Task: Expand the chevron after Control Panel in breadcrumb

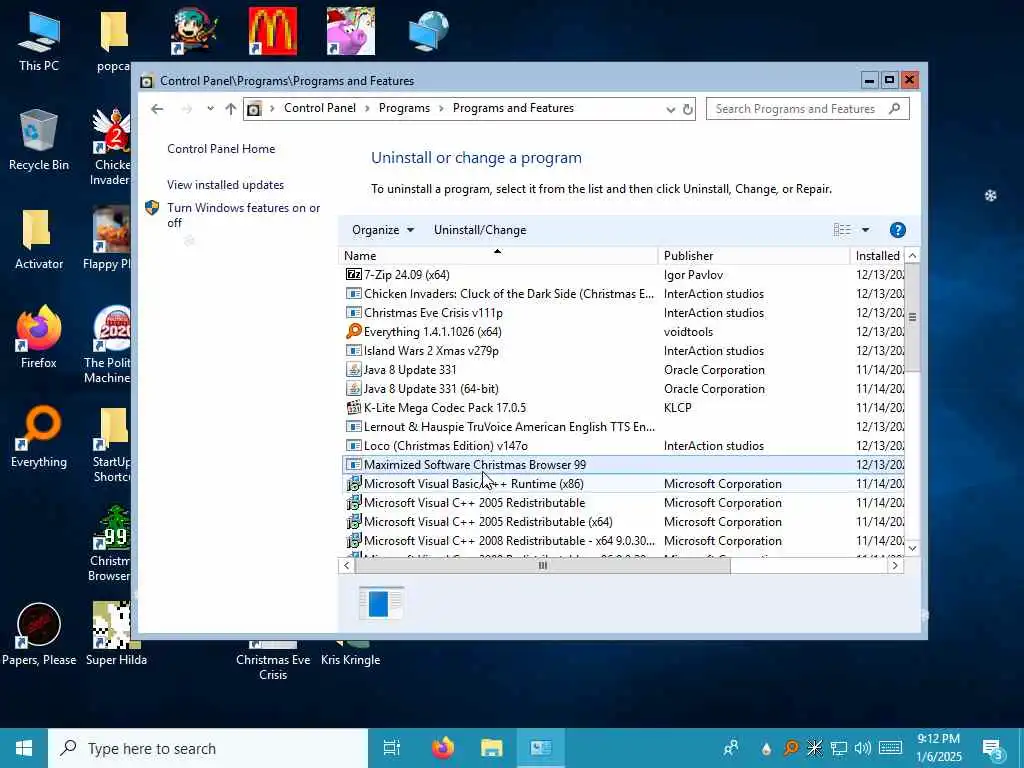Action: (367, 108)
